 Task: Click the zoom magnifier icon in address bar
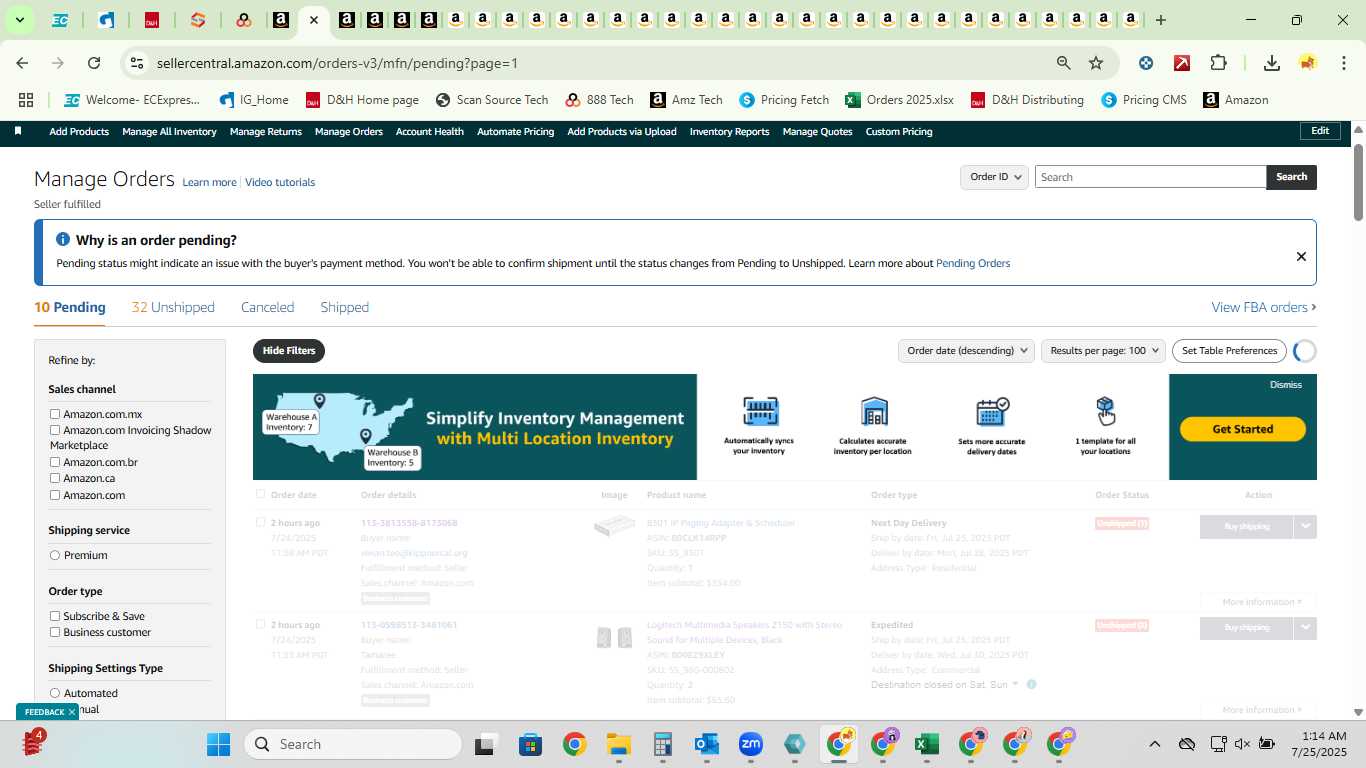pos(1064,63)
